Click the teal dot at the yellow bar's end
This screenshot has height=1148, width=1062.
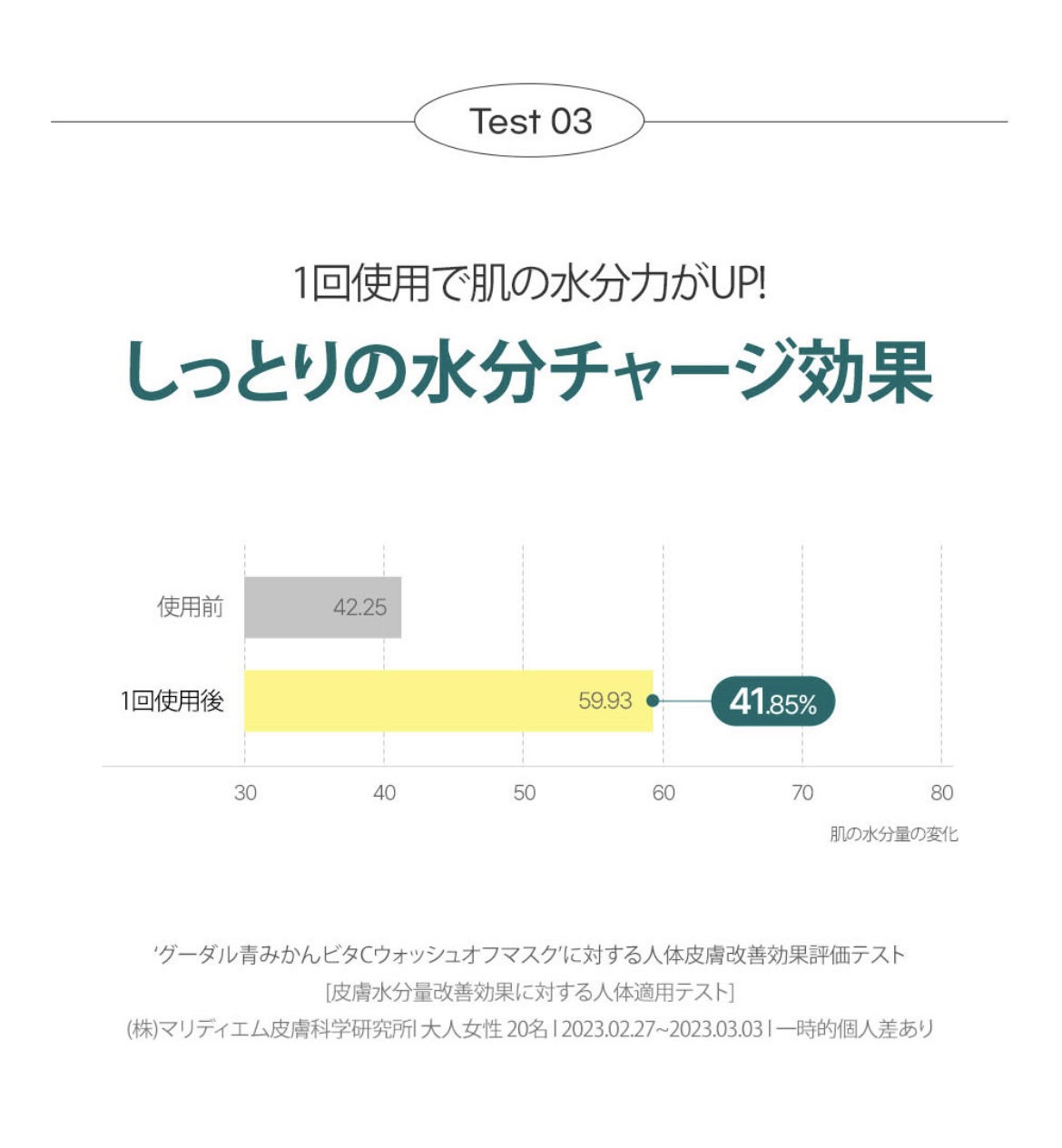tap(653, 701)
